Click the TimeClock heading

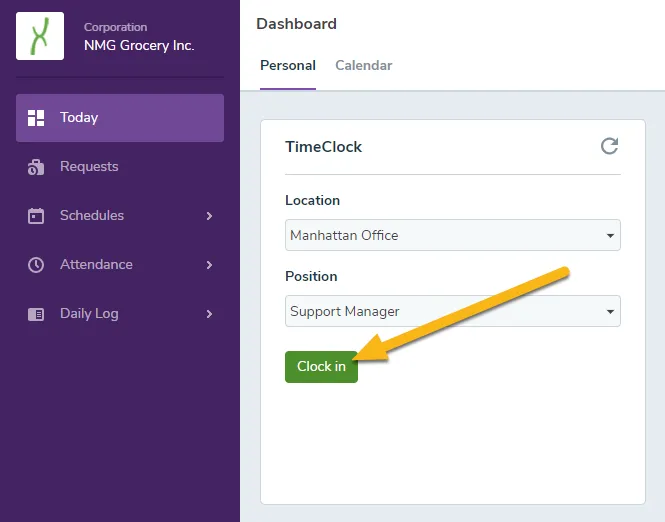pyautogui.click(x=324, y=147)
